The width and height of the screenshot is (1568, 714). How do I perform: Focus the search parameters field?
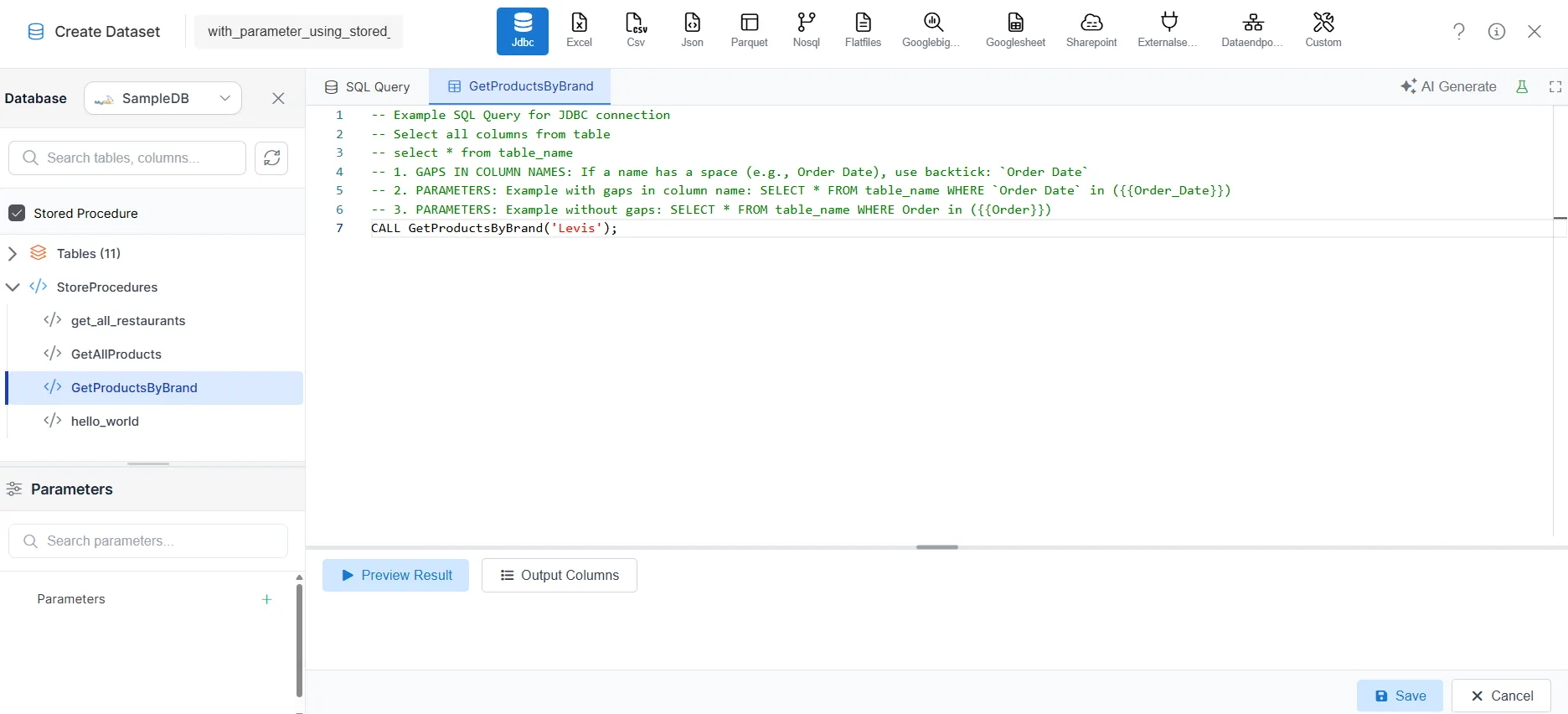coord(148,541)
